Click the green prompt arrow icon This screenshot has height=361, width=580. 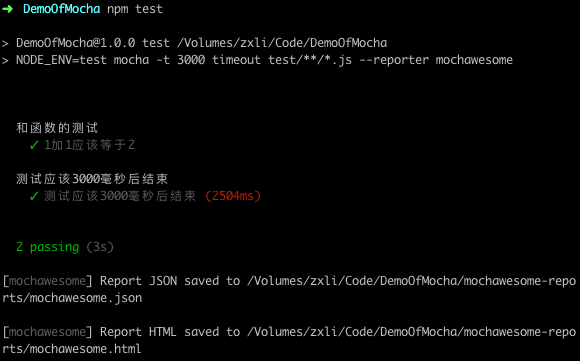(7, 9)
